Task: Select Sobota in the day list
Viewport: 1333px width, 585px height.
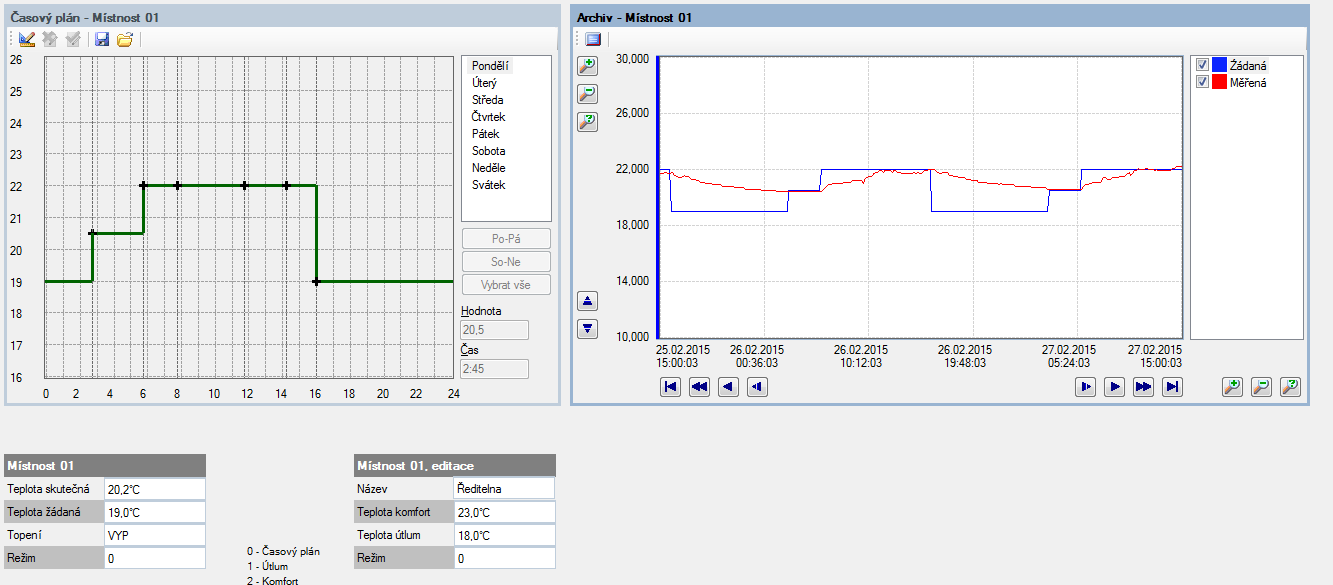Action: pos(489,151)
